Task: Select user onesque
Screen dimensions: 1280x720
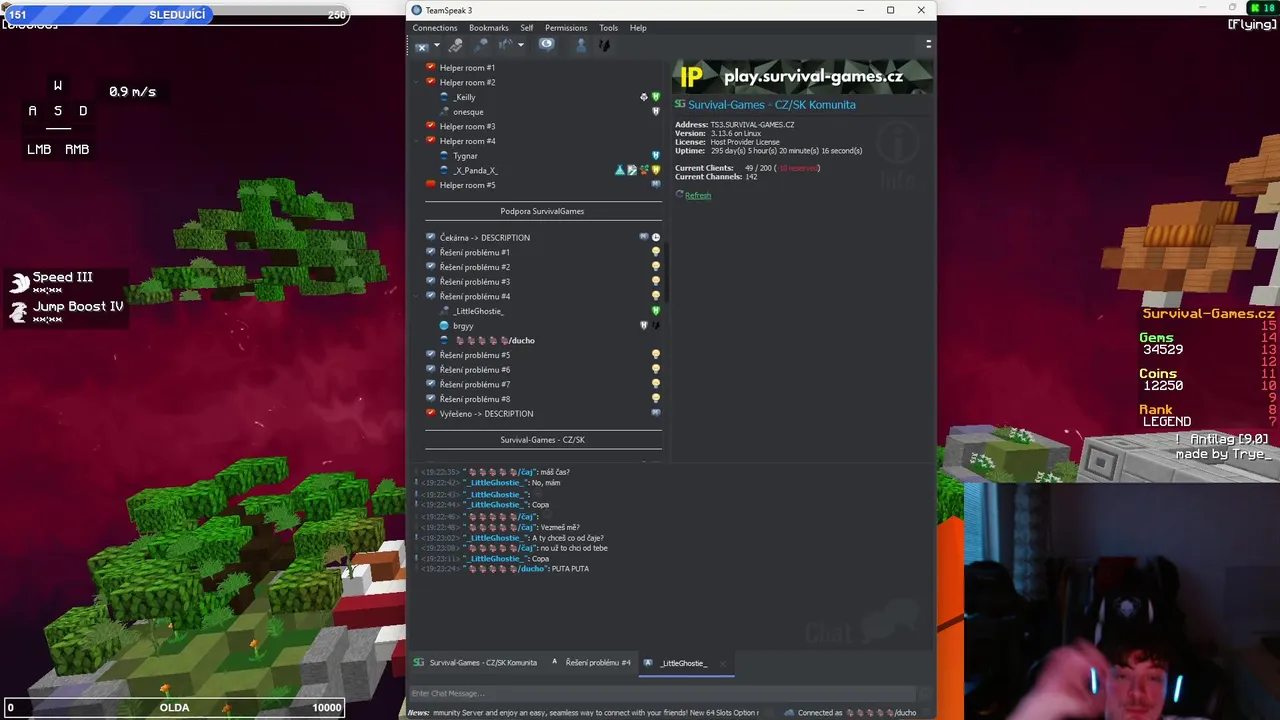Action: point(468,112)
